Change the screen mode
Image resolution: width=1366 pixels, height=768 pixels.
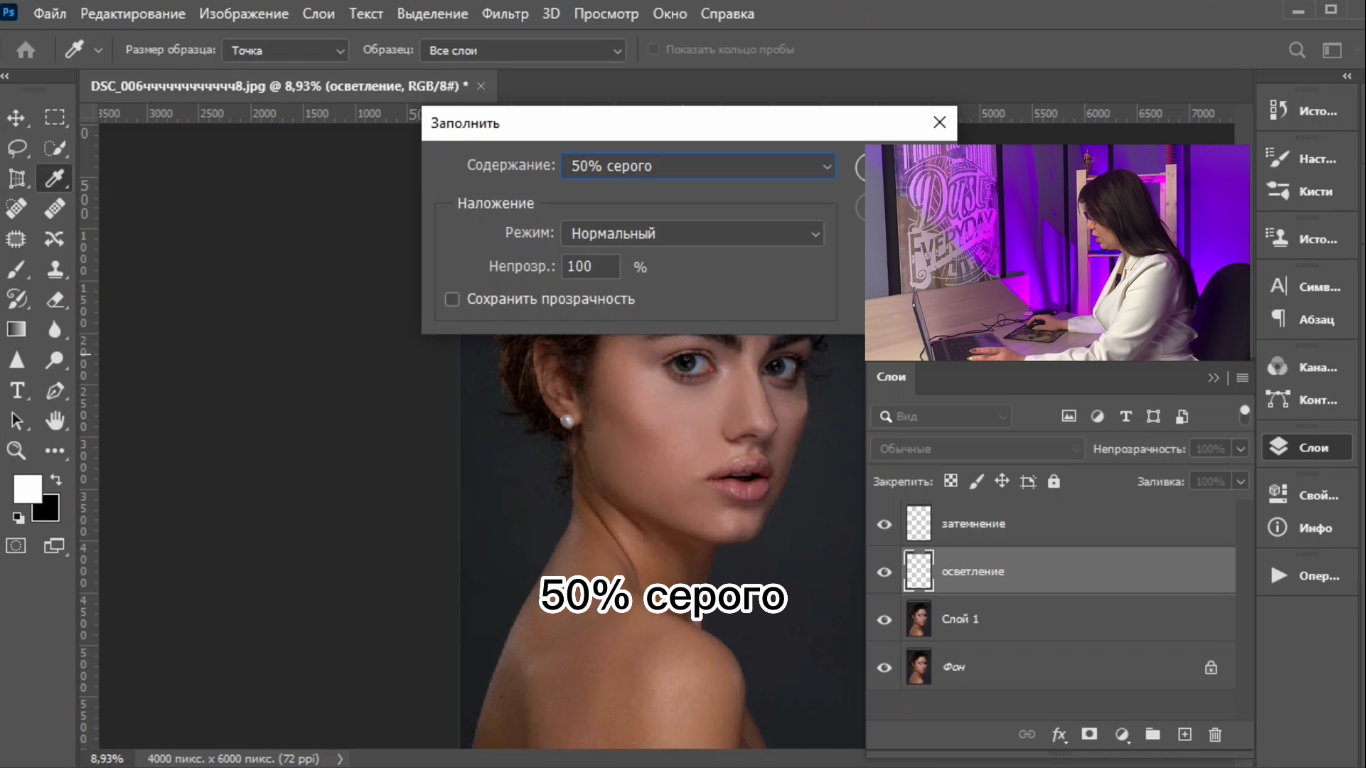pyautogui.click(x=54, y=546)
